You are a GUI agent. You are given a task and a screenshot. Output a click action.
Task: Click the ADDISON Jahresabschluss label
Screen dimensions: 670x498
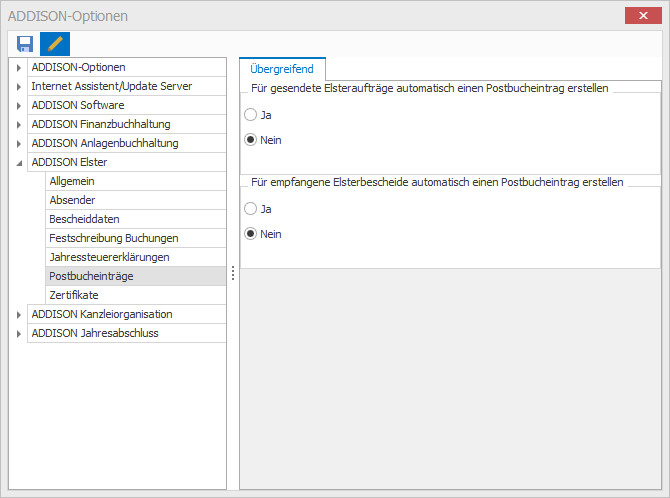point(95,333)
